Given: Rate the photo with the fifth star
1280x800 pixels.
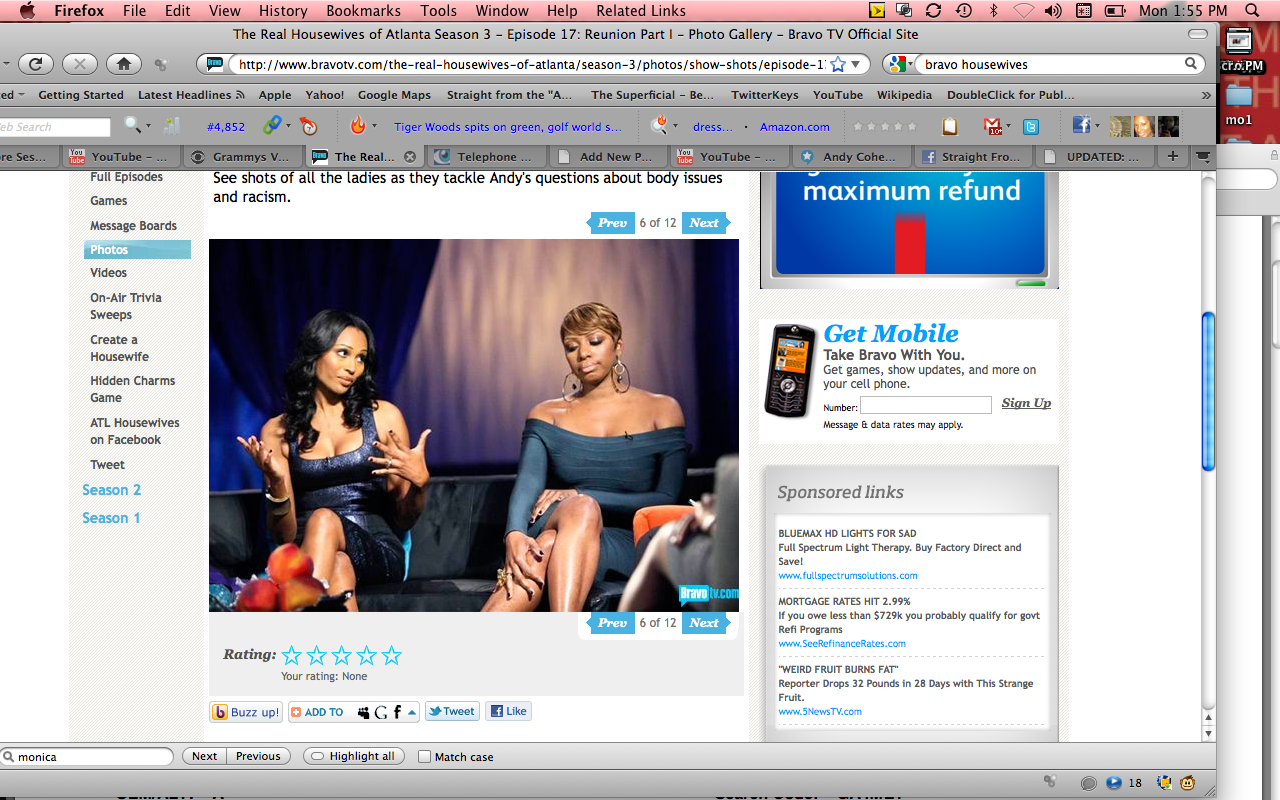Looking at the screenshot, I should (x=392, y=656).
